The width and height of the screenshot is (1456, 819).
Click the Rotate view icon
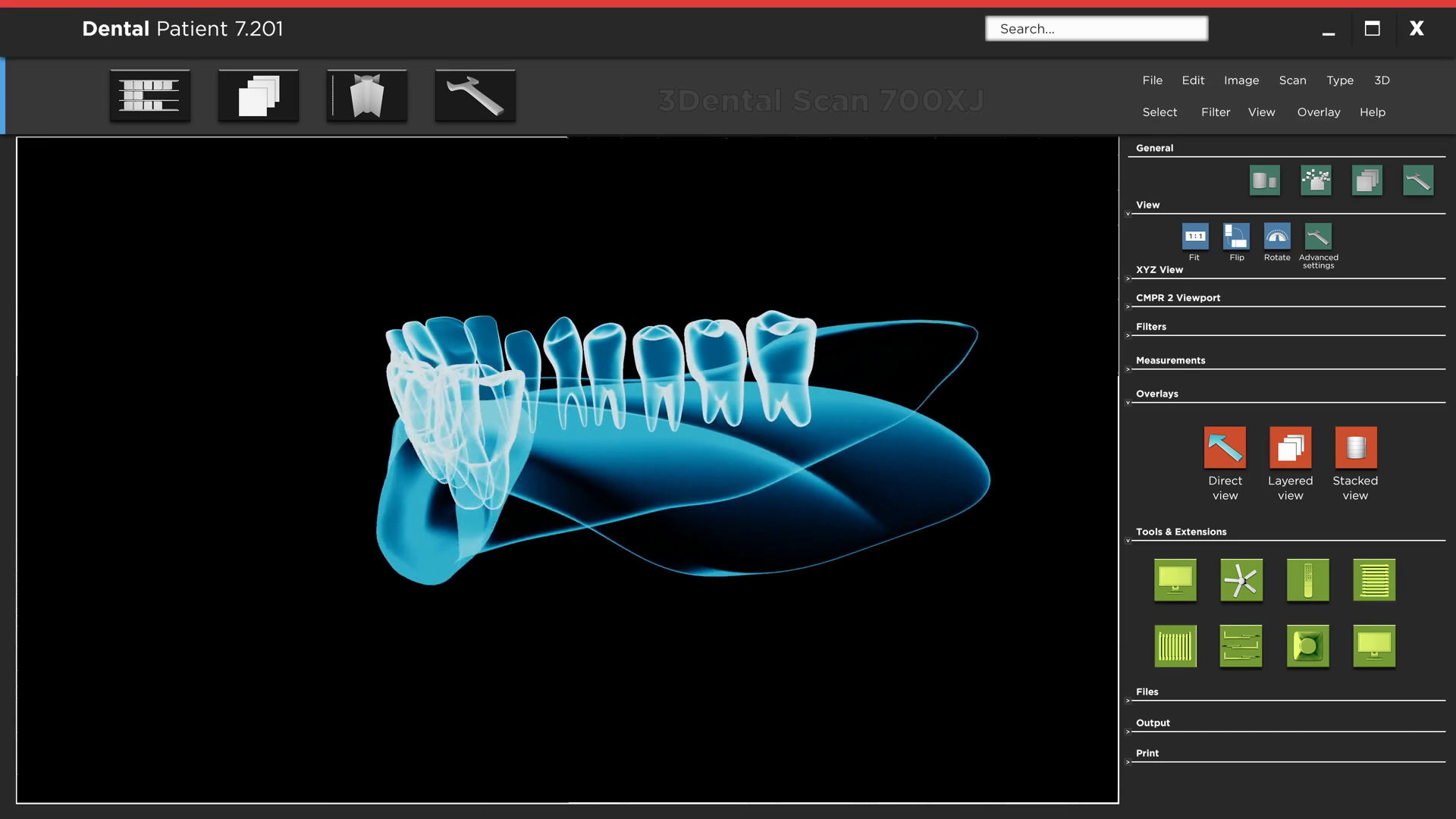[x=1277, y=237]
